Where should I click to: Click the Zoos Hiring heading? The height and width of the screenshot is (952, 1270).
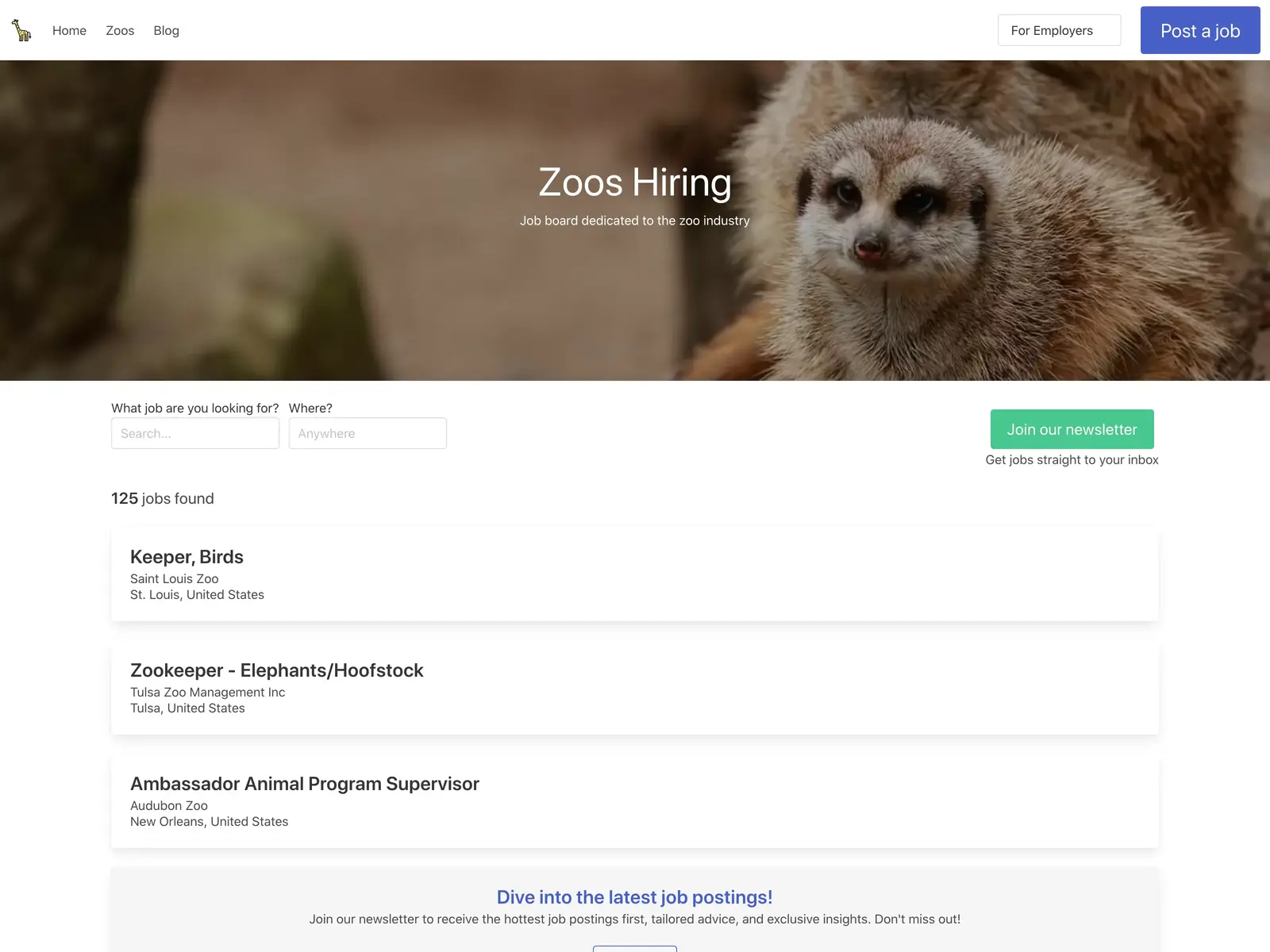635,182
